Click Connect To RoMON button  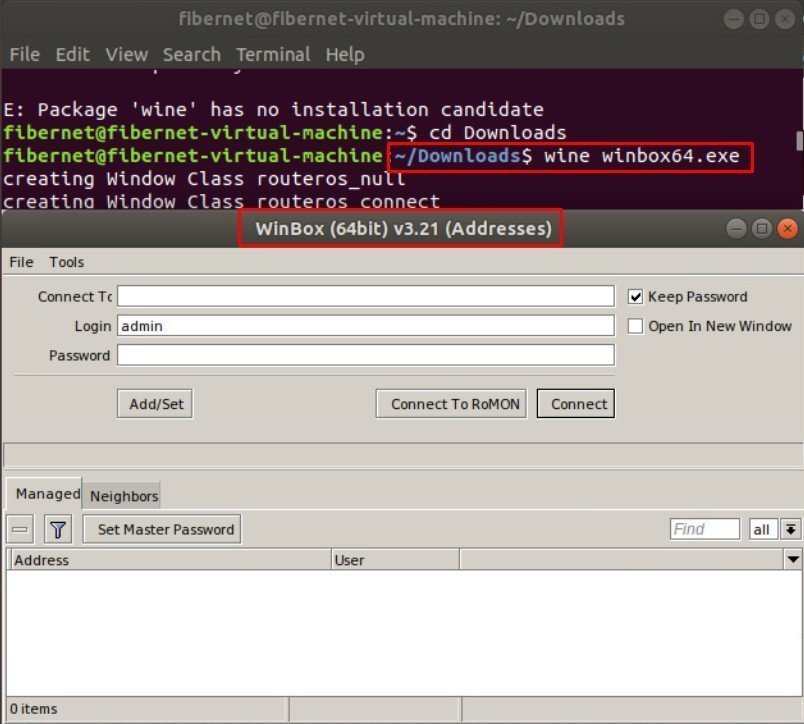(x=452, y=404)
